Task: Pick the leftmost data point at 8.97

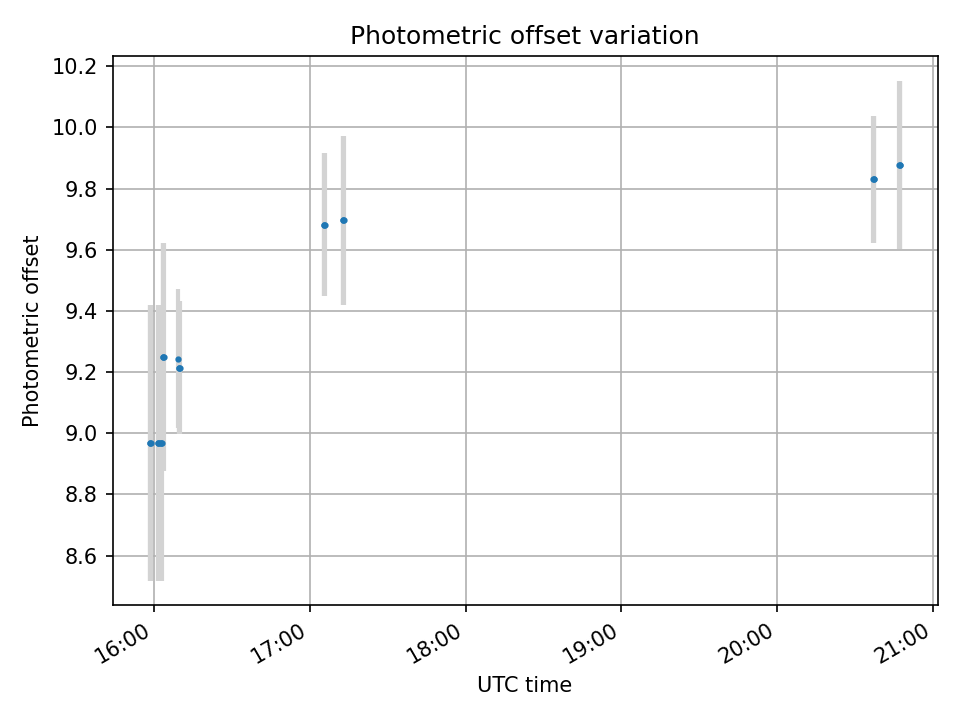Action: [151, 443]
